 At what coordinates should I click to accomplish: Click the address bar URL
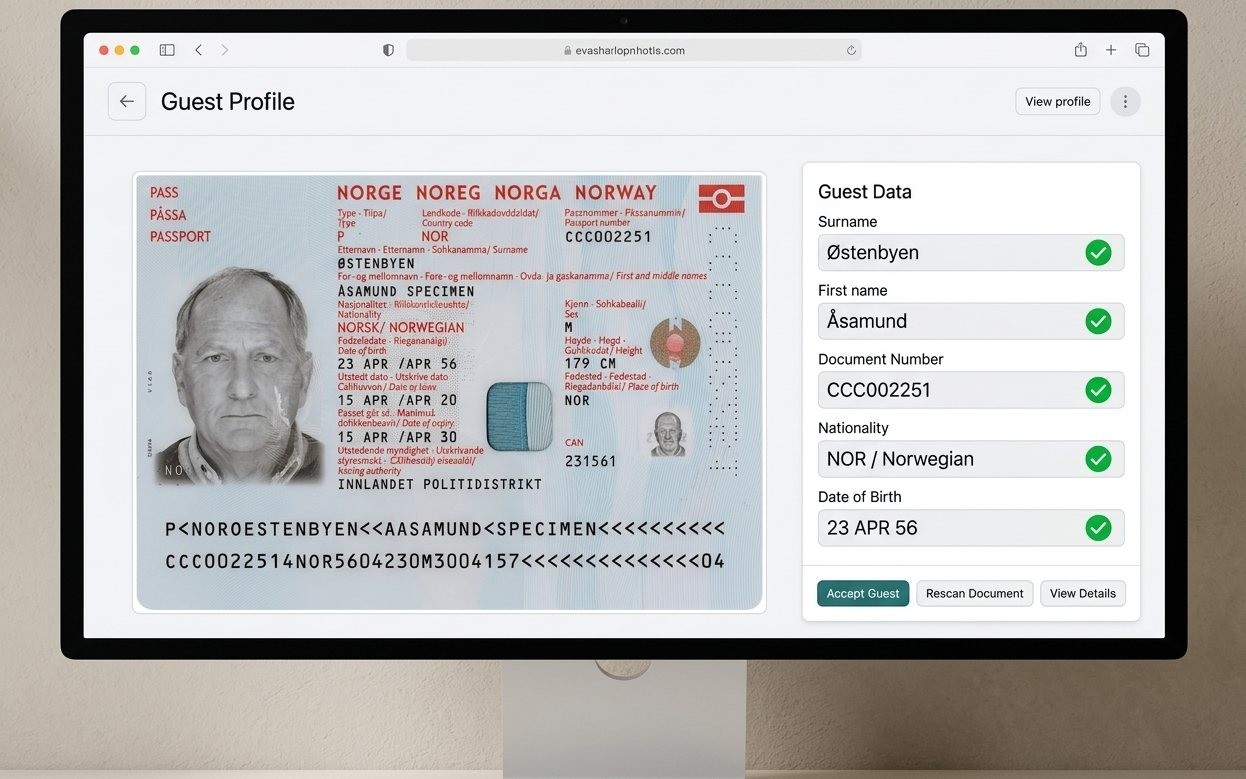point(630,51)
